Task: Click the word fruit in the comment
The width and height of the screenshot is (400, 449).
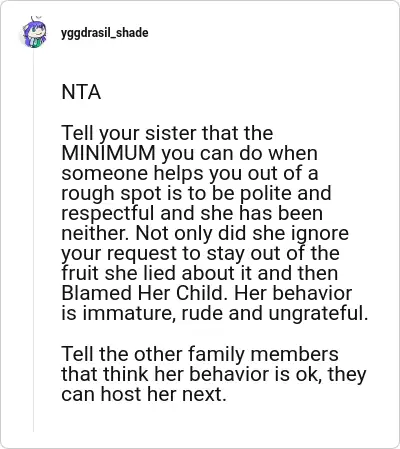Action: pos(80,273)
